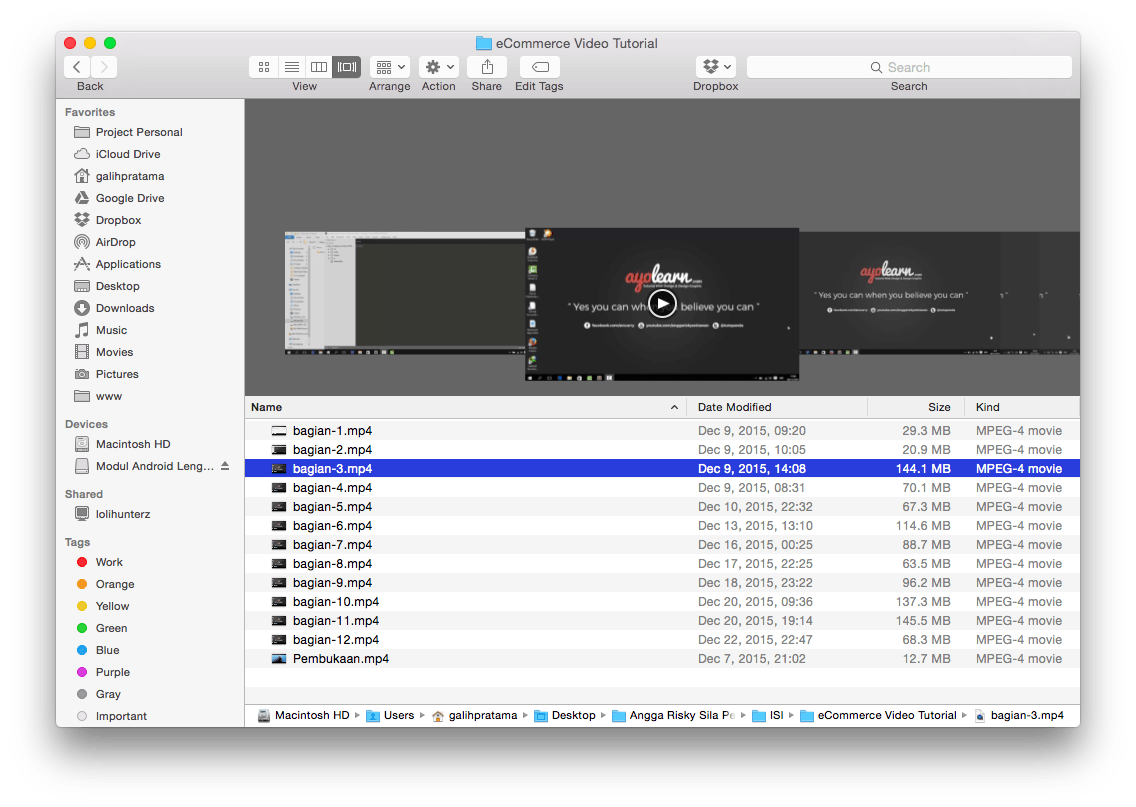Image resolution: width=1136 pixels, height=807 pixels.
Task: Toggle sort order arrow on Name column
Action: (x=674, y=407)
